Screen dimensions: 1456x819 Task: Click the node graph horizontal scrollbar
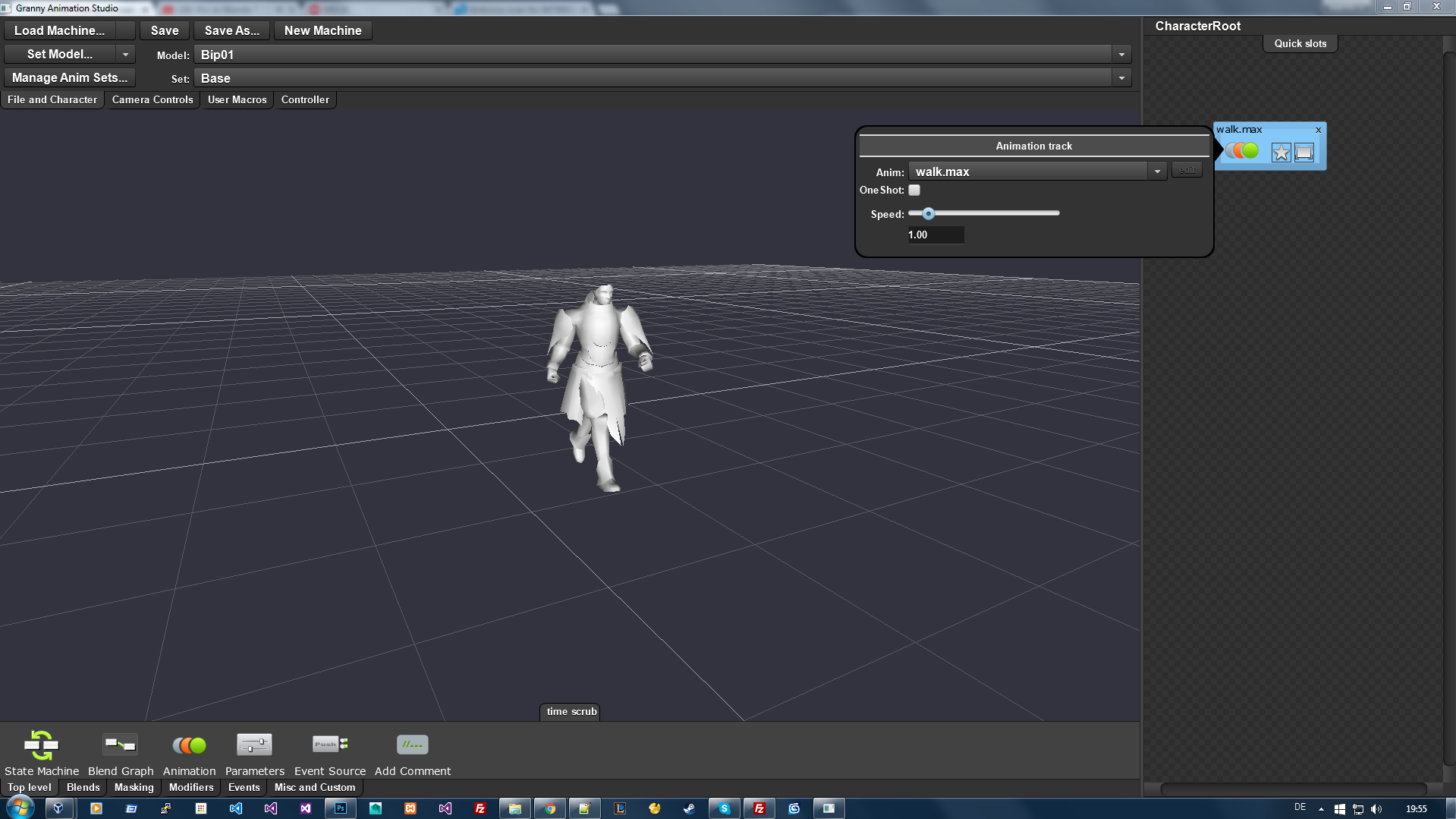click(x=1294, y=789)
